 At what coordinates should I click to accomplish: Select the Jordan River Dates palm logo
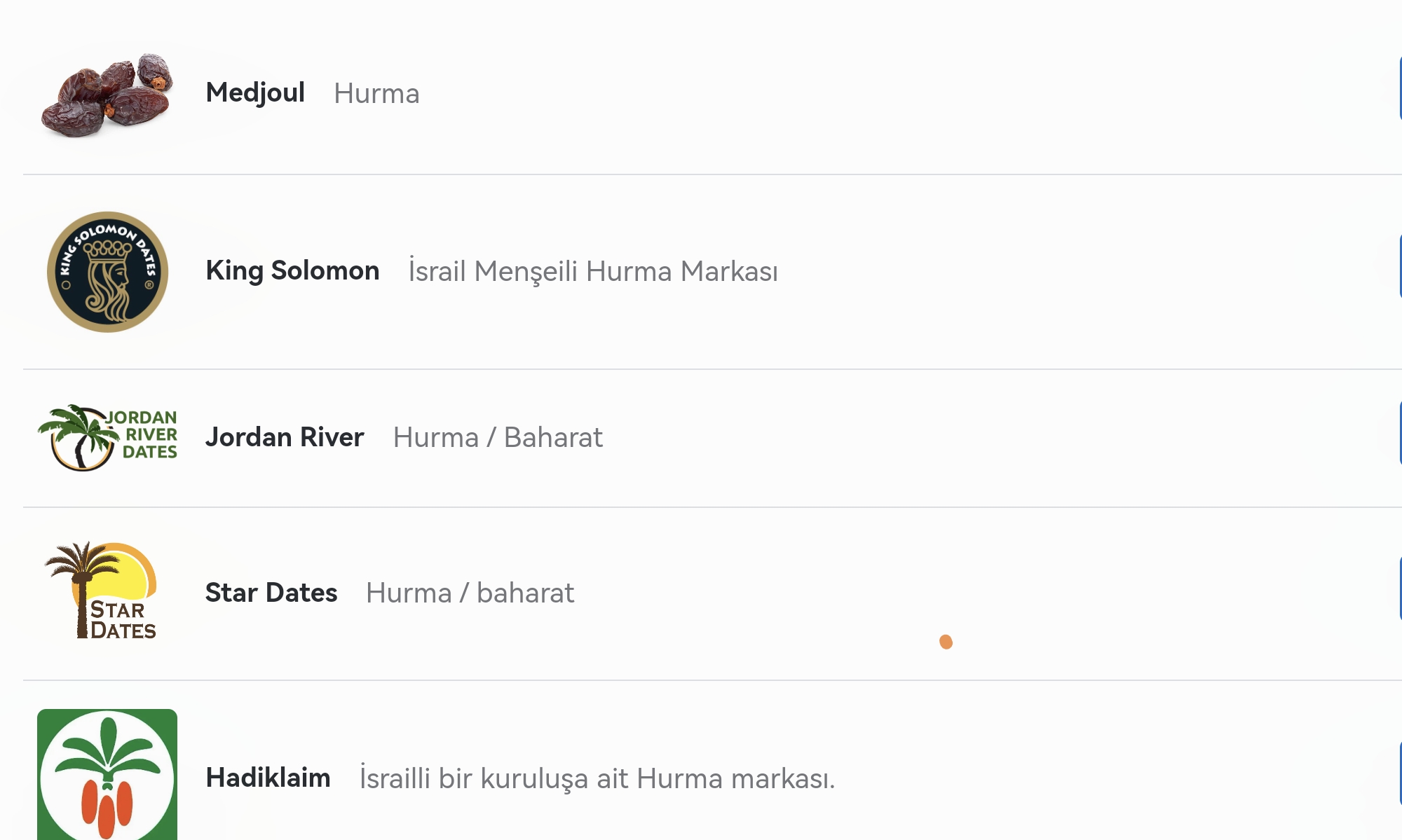[107, 437]
